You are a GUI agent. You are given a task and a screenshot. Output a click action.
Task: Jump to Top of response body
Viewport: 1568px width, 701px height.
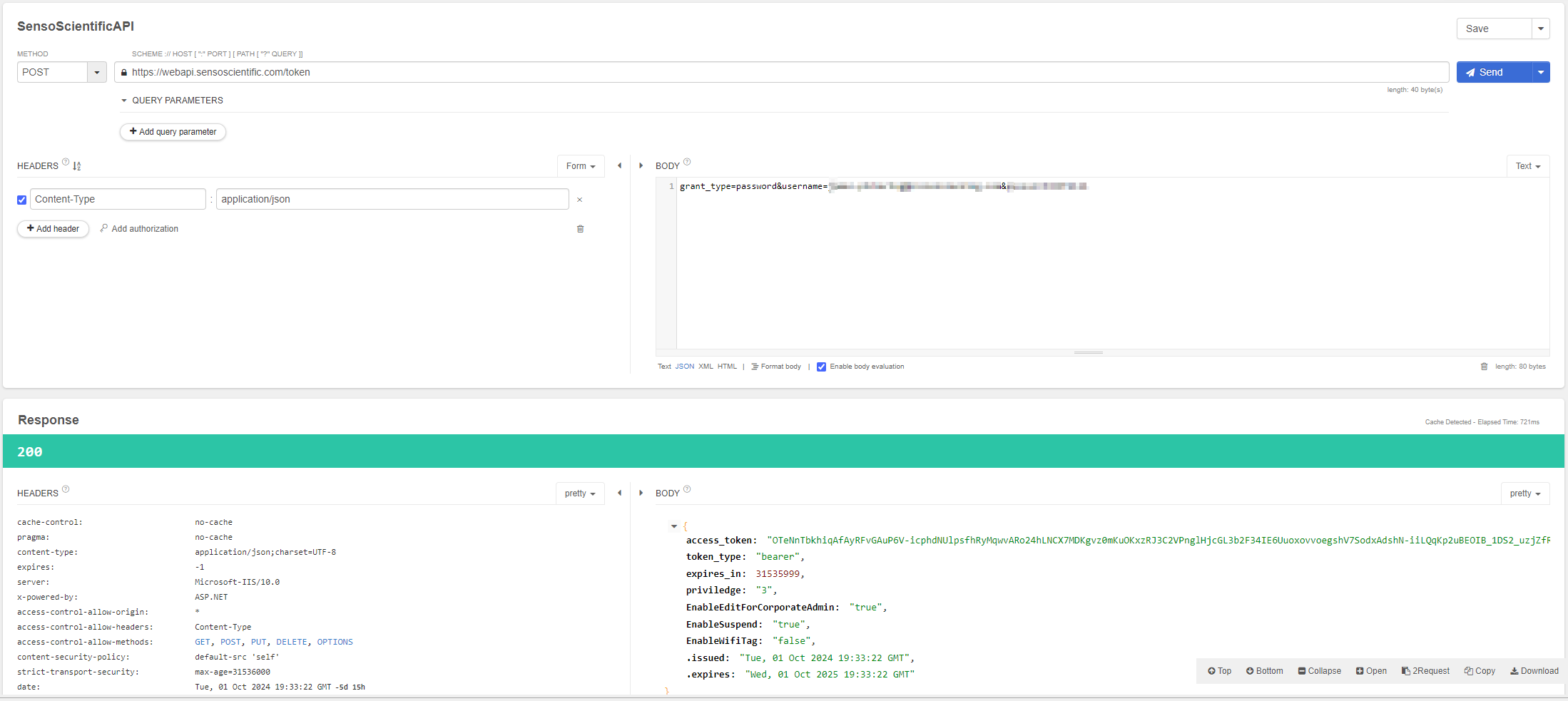tap(1219, 671)
